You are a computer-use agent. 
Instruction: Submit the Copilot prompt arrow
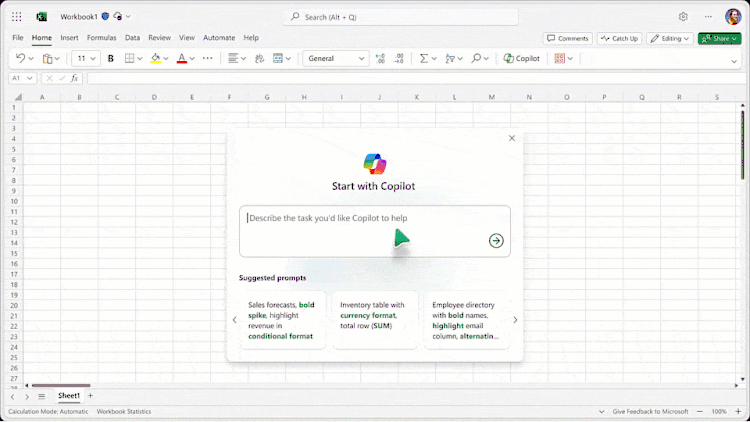click(x=496, y=241)
